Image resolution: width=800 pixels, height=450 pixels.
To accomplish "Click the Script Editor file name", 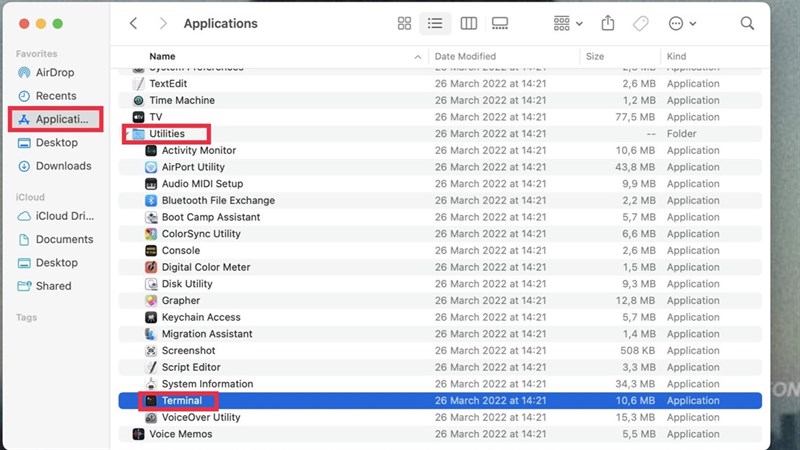I will [x=191, y=367].
